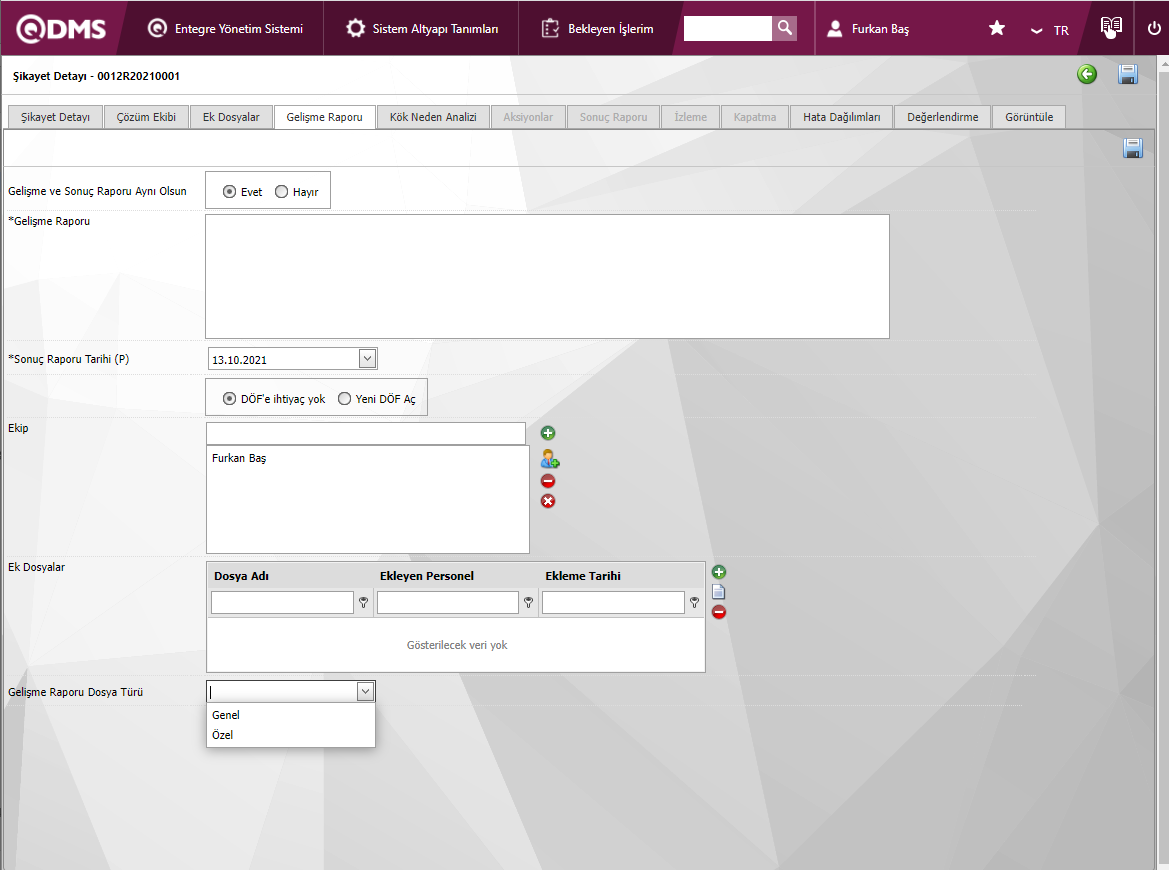Collapse Dosya Türü dropdown arrow
The height and width of the screenshot is (870, 1169).
point(365,691)
